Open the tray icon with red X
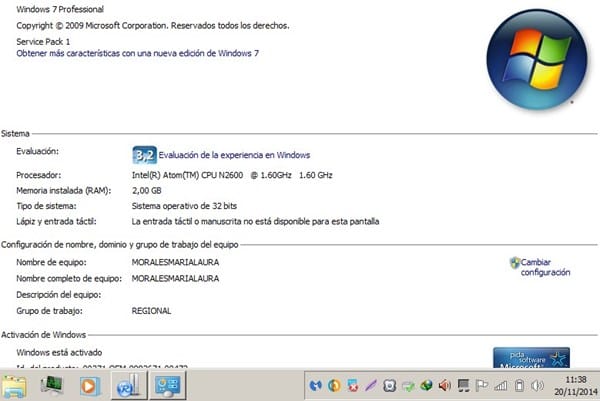 click(352, 385)
